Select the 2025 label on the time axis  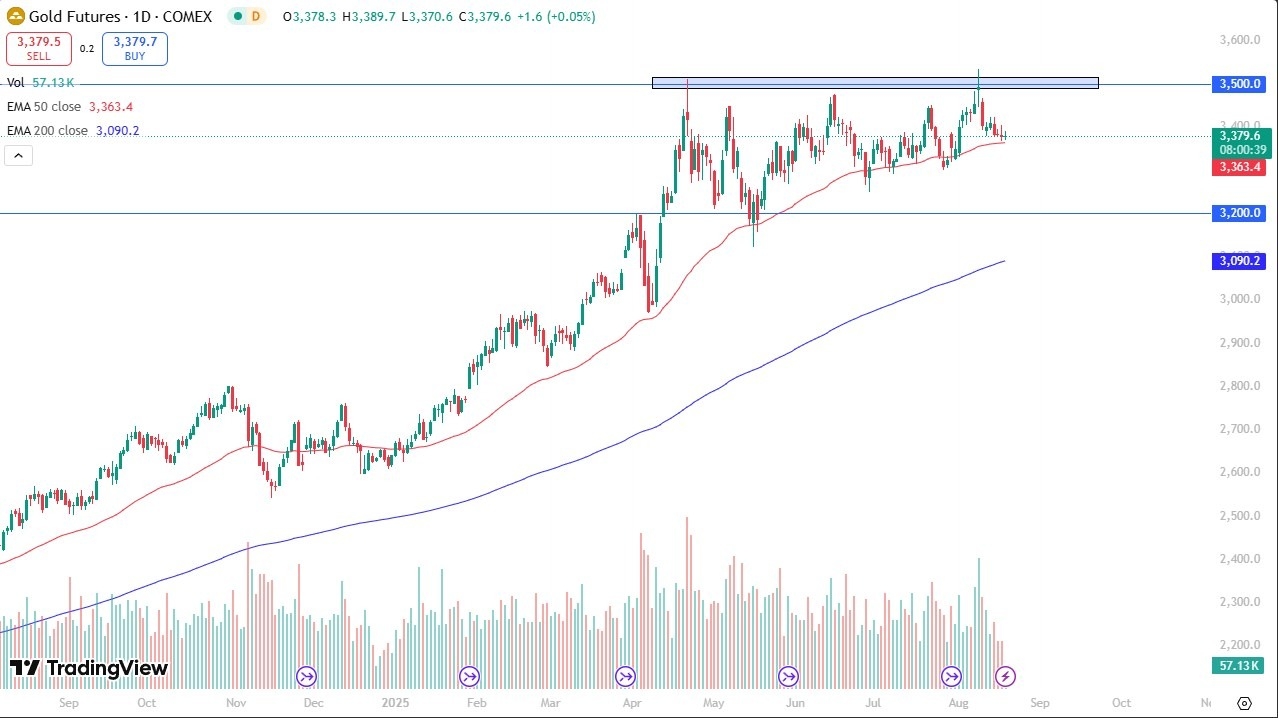(x=396, y=703)
